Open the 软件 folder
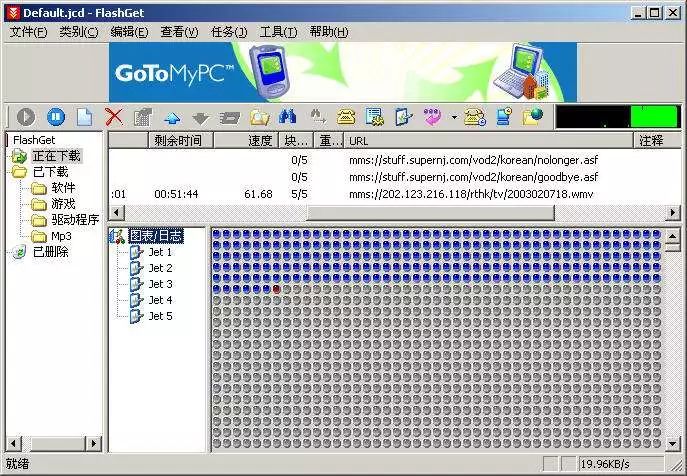The width and height of the screenshot is (687, 476). [64, 188]
